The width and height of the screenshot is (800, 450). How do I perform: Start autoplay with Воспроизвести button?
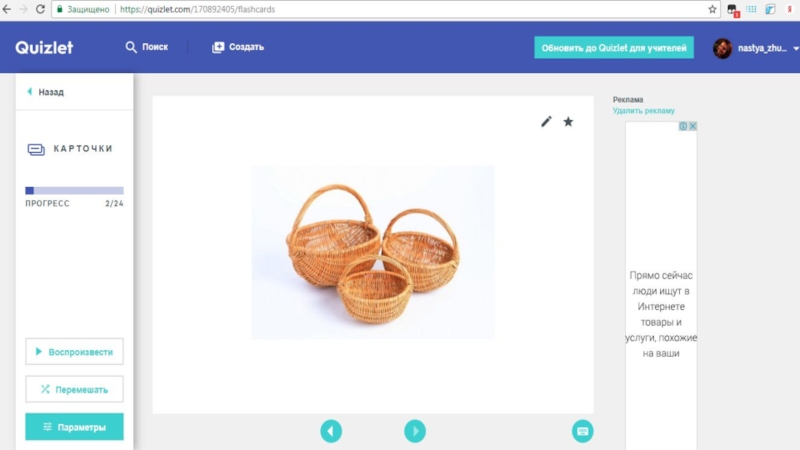click(x=74, y=352)
